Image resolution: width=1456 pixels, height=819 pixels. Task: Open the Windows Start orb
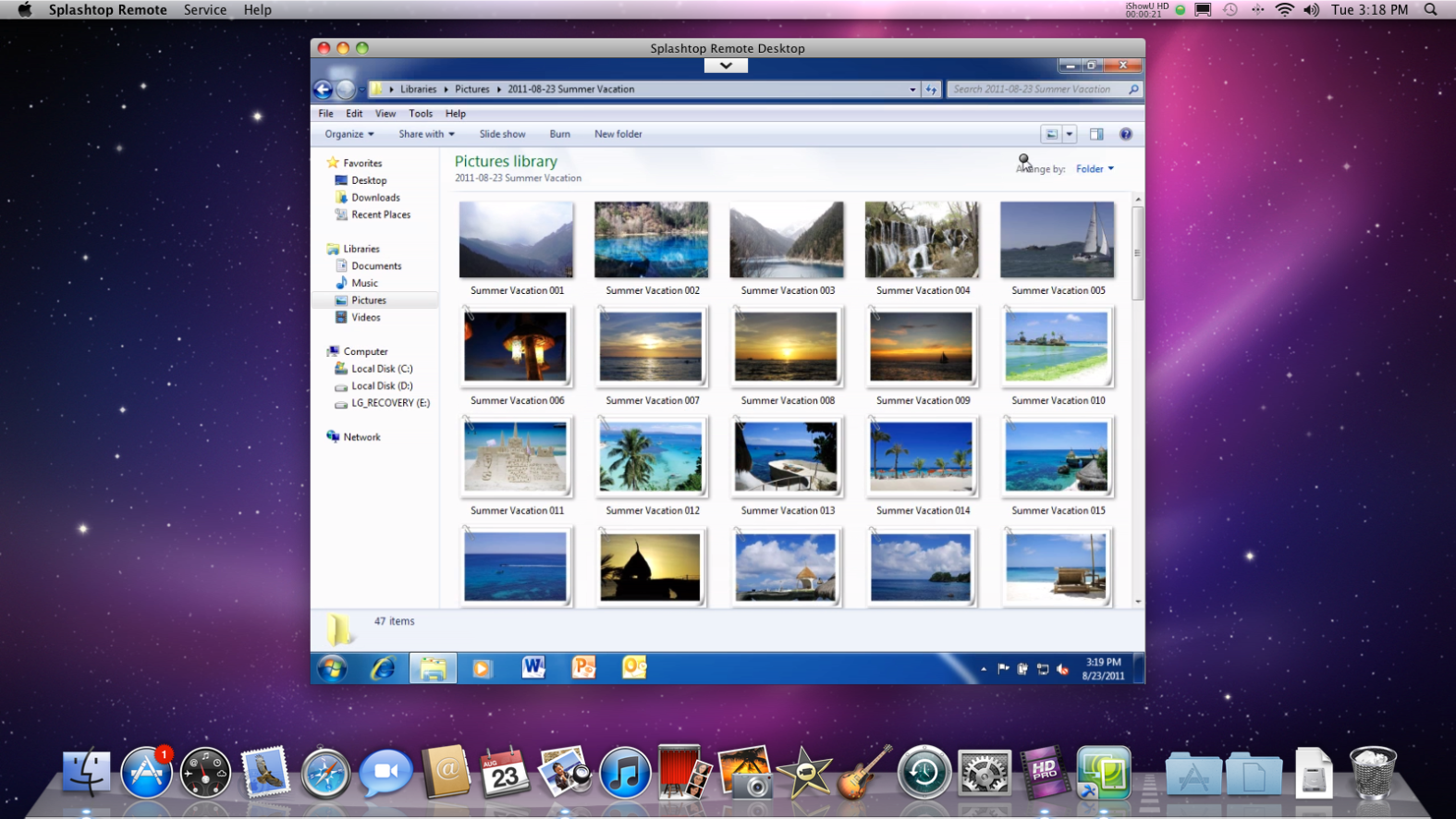coord(332,667)
